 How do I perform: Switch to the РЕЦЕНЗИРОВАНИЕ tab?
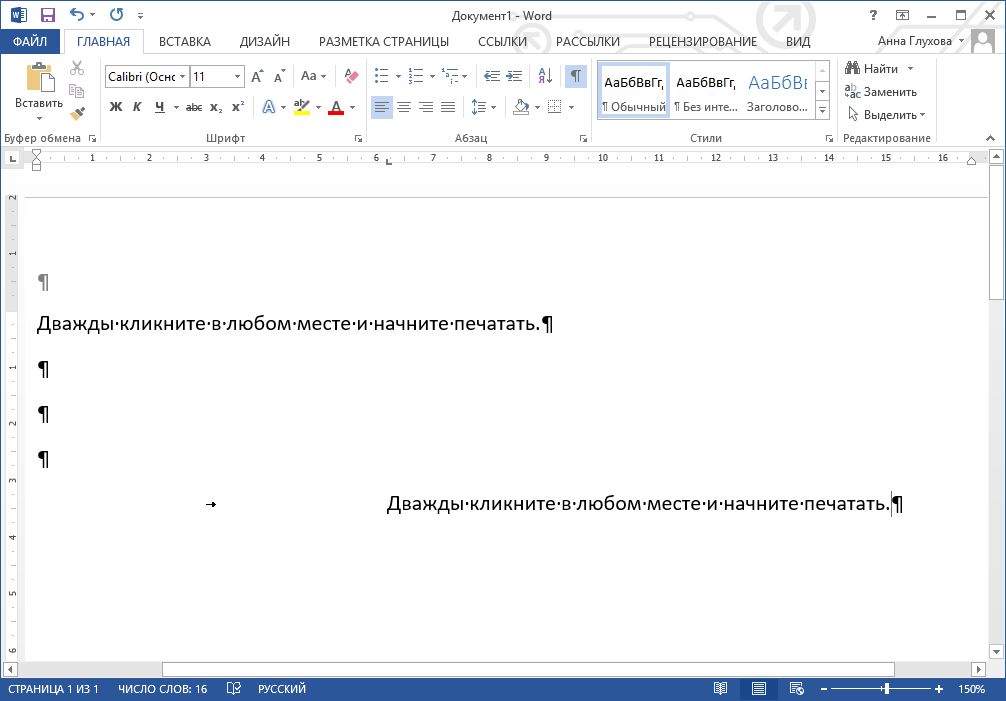(703, 42)
